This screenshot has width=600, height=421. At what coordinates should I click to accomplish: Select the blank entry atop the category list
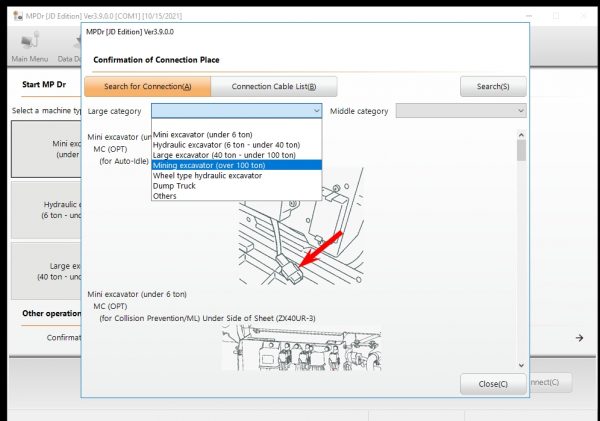(x=236, y=125)
